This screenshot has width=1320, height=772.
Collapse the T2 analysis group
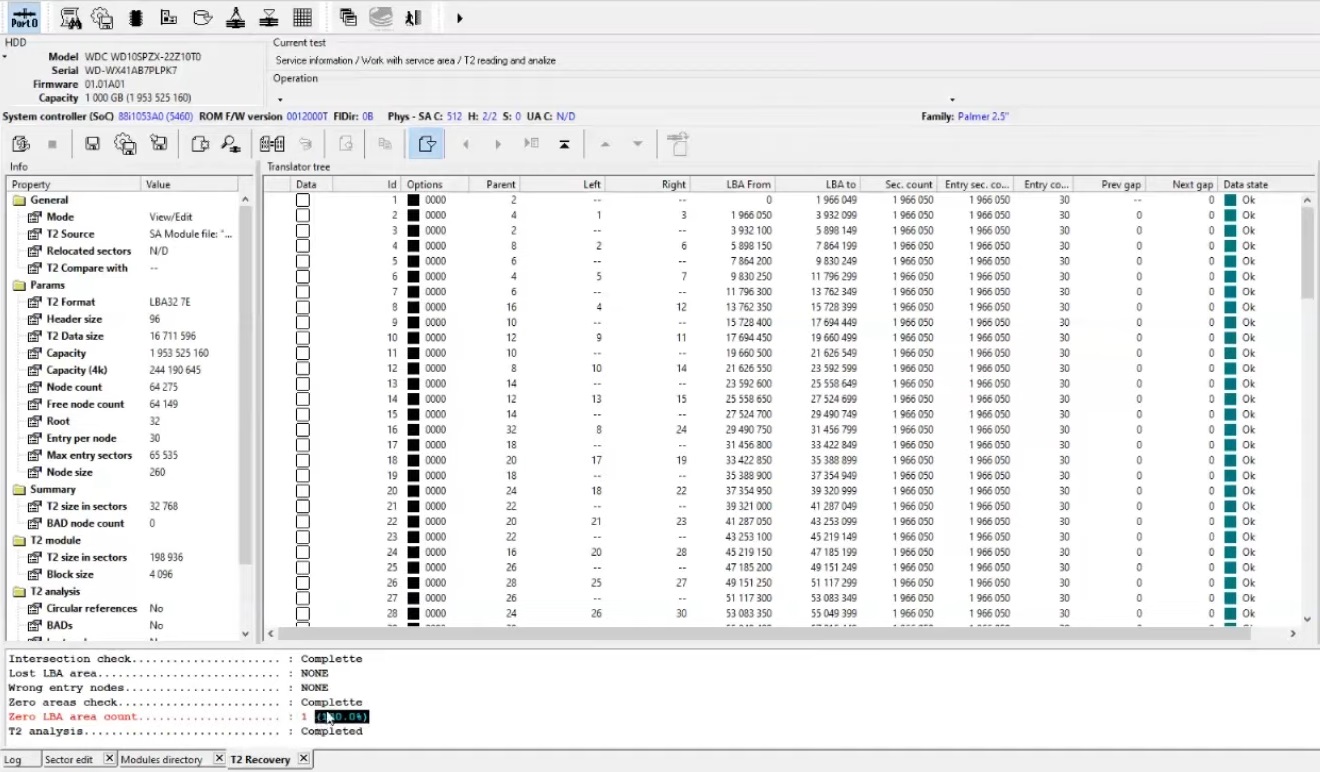click(20, 591)
